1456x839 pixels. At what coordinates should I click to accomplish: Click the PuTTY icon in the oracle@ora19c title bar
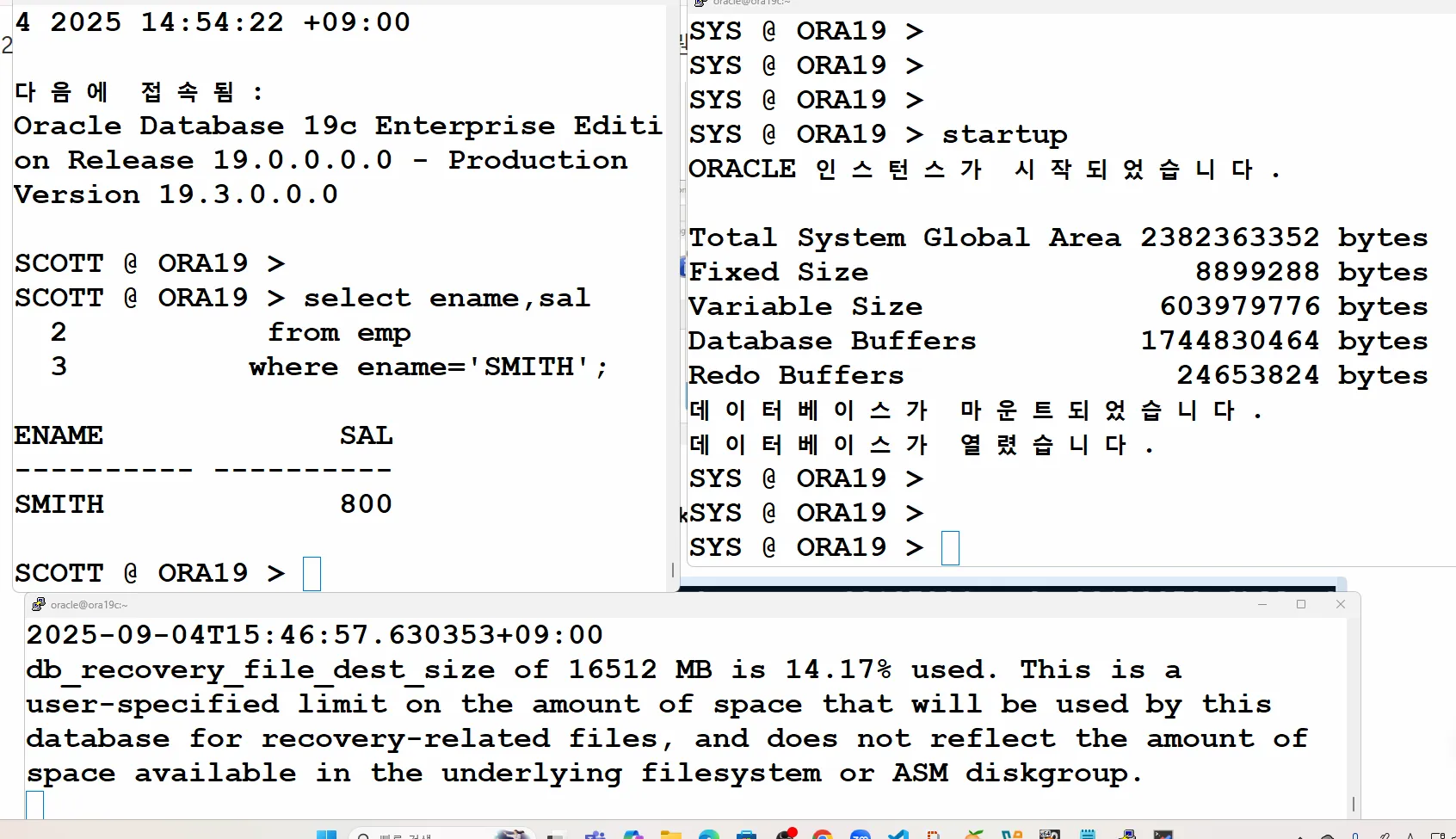point(38,605)
